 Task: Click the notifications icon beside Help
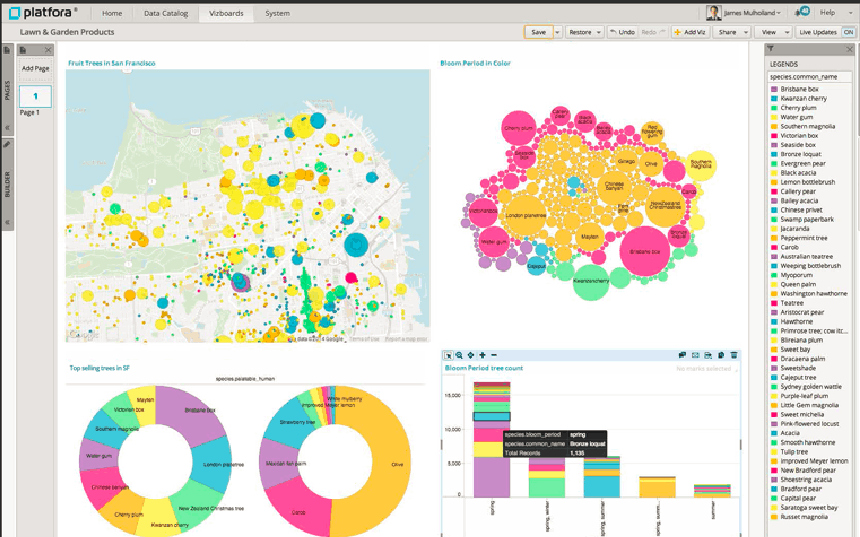(802, 12)
